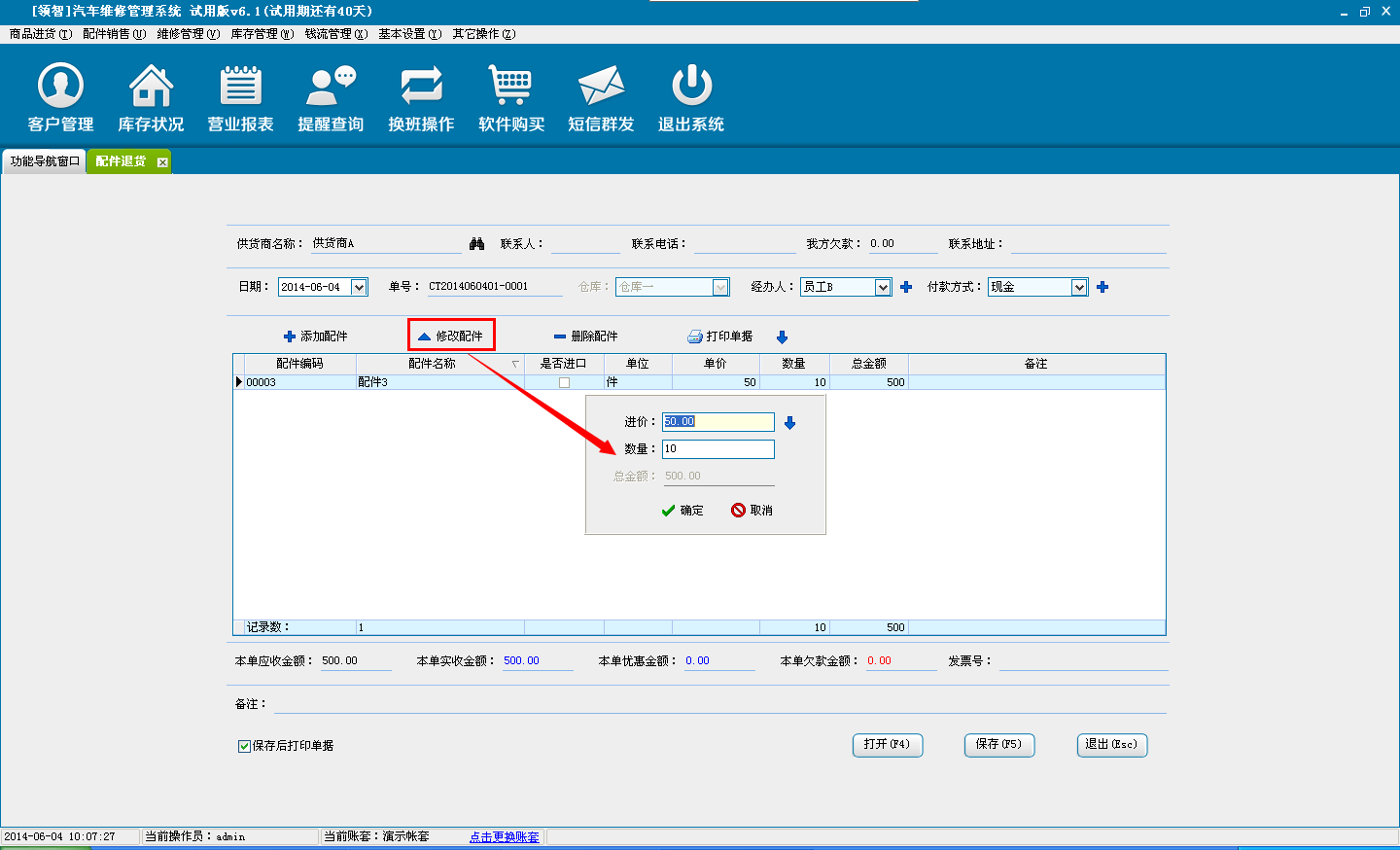Toggle 保存后打印单据 checkbox
Screen dimensions: 1400x850
click(245, 746)
